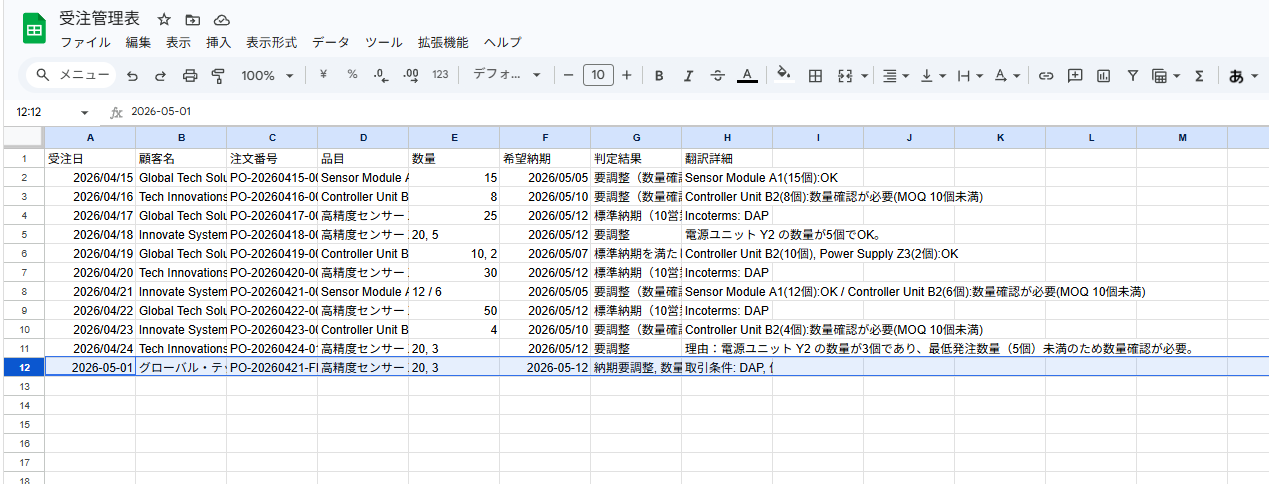Select column header G
This screenshot has height=484, width=1269.
click(x=636, y=137)
